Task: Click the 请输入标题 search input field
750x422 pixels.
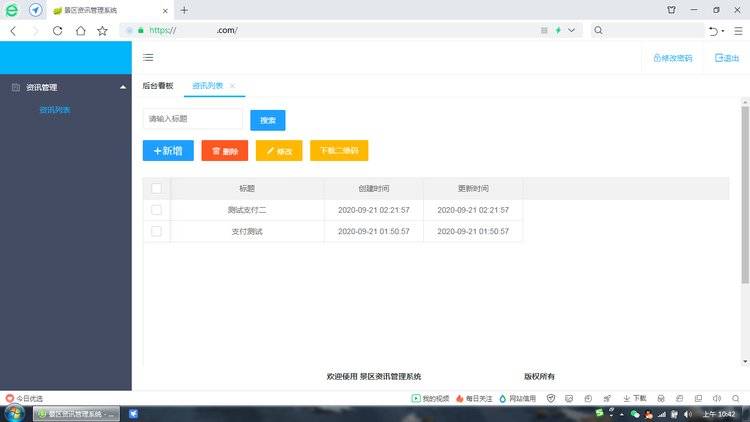Action: (192, 119)
